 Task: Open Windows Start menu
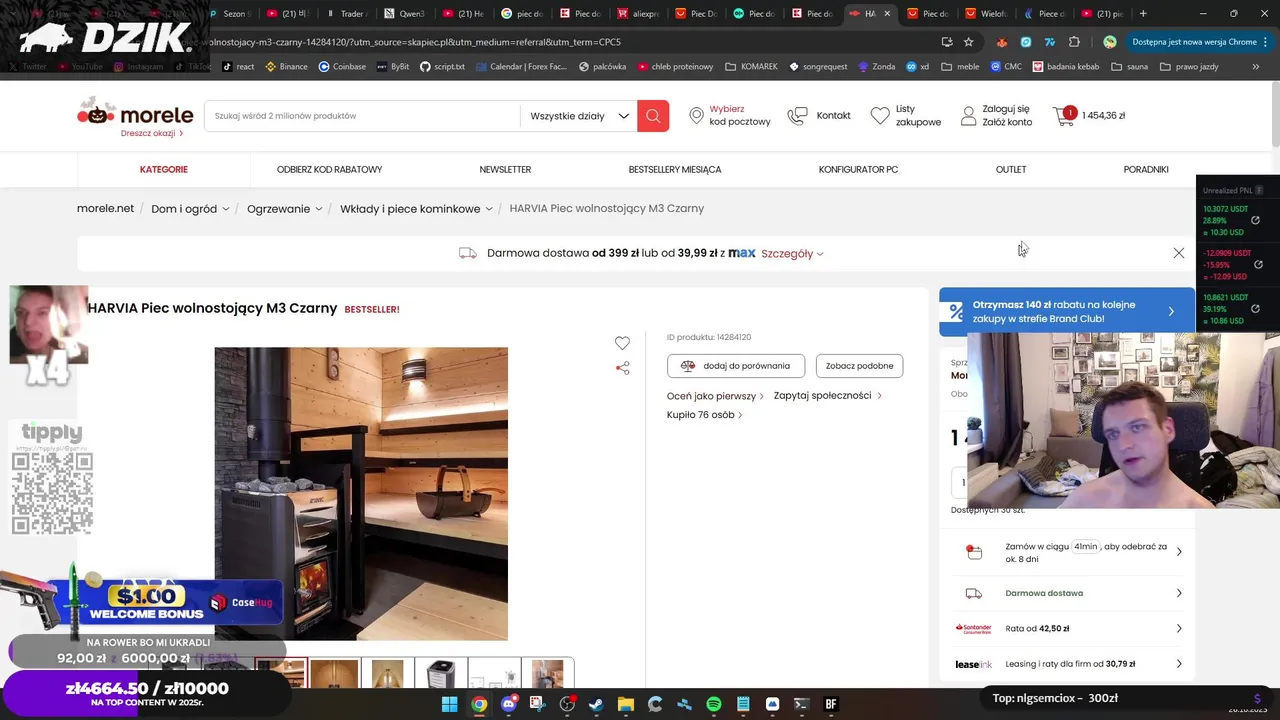(450, 704)
